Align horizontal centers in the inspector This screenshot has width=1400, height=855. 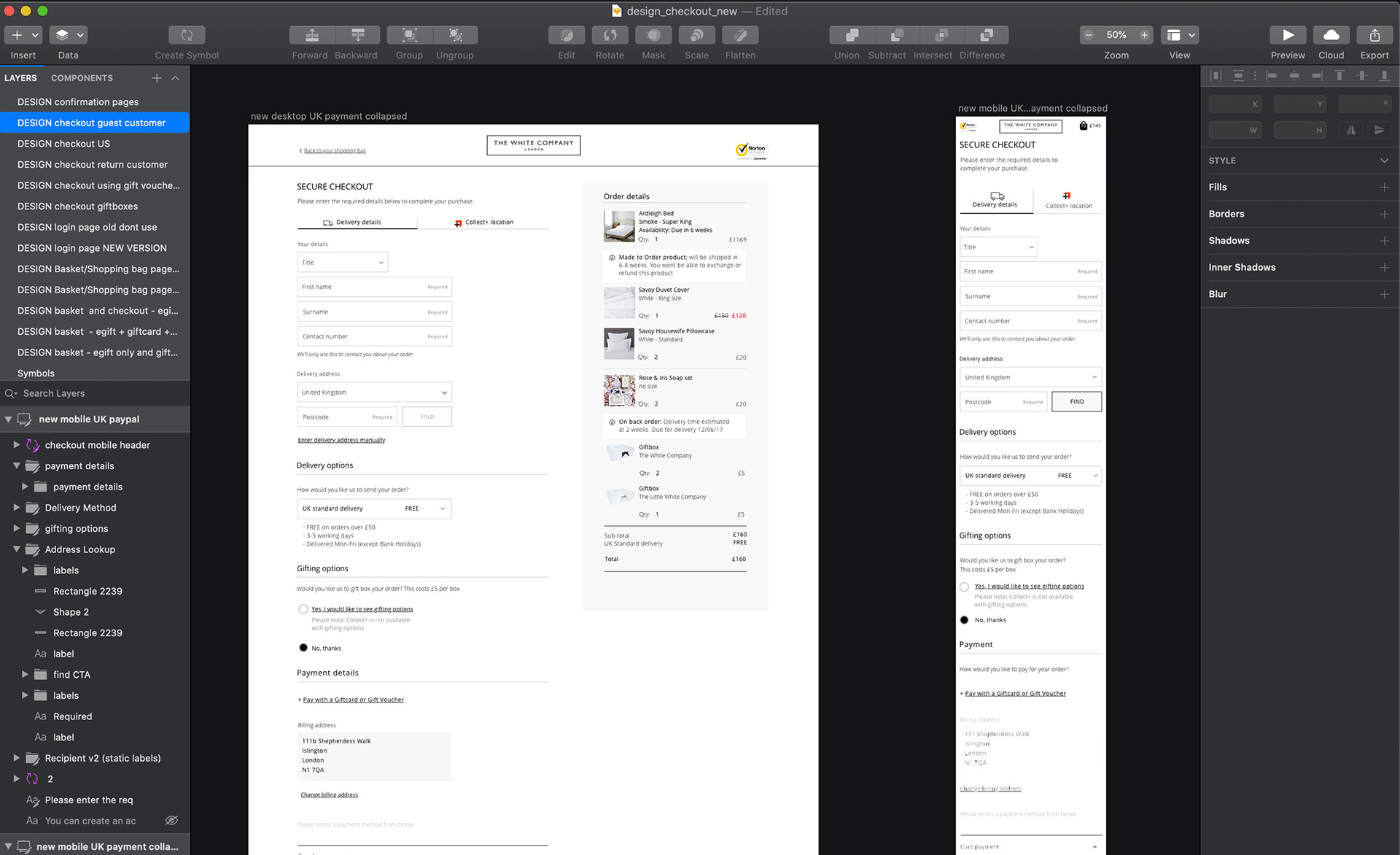pos(1294,75)
